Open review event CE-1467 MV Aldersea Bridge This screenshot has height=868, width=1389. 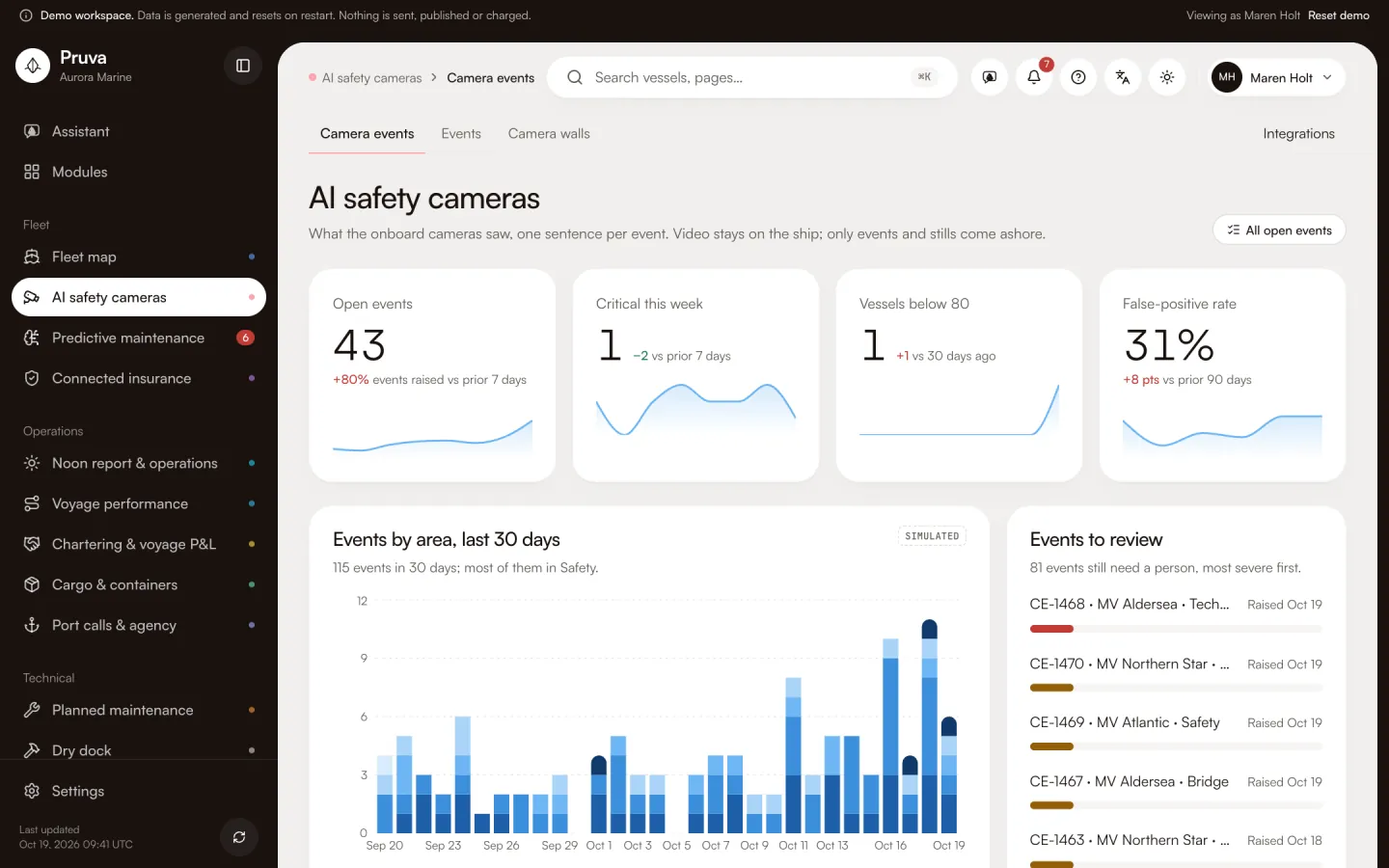pos(1176,792)
